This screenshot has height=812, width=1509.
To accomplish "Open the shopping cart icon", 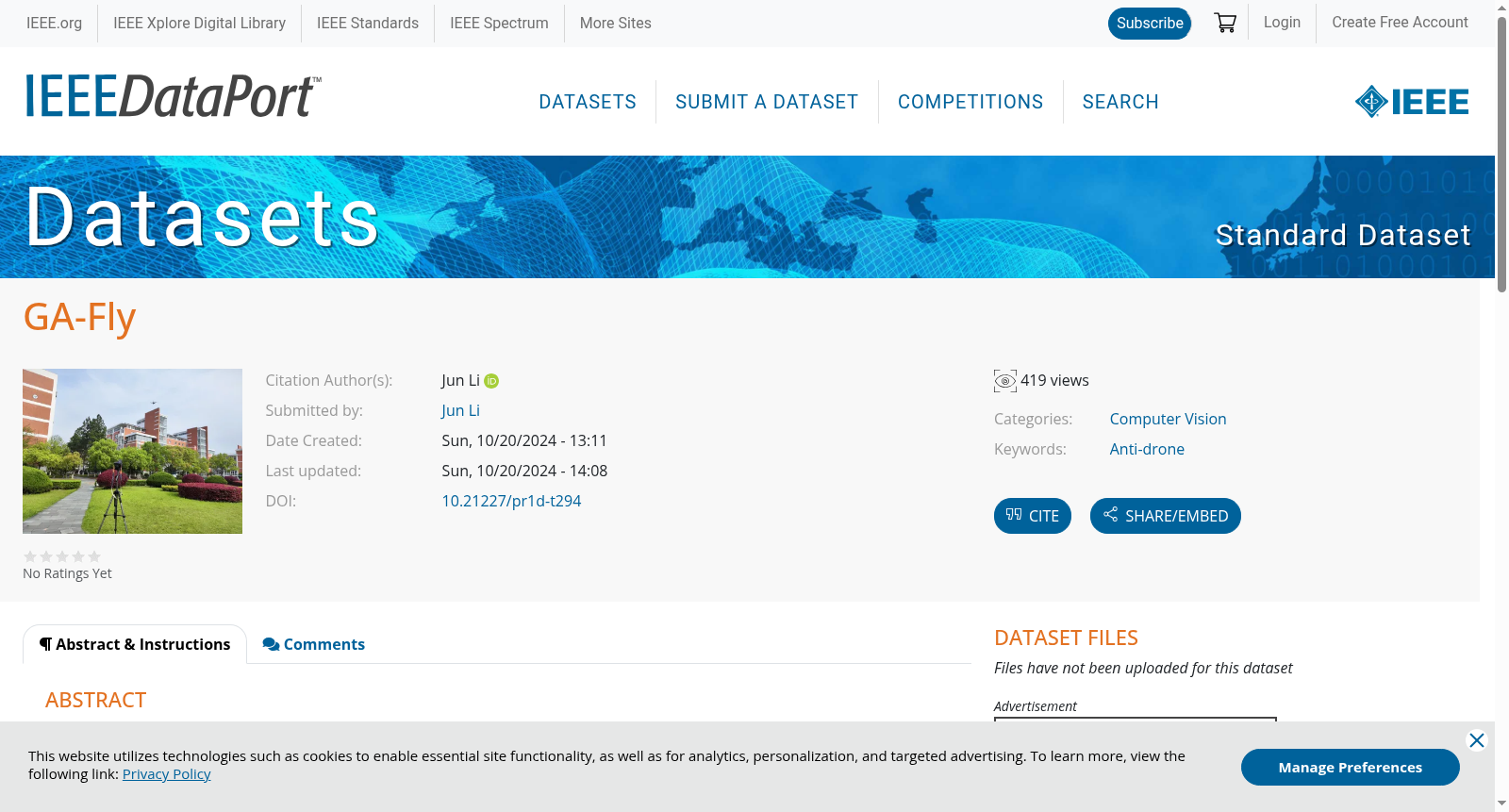I will click(x=1225, y=23).
